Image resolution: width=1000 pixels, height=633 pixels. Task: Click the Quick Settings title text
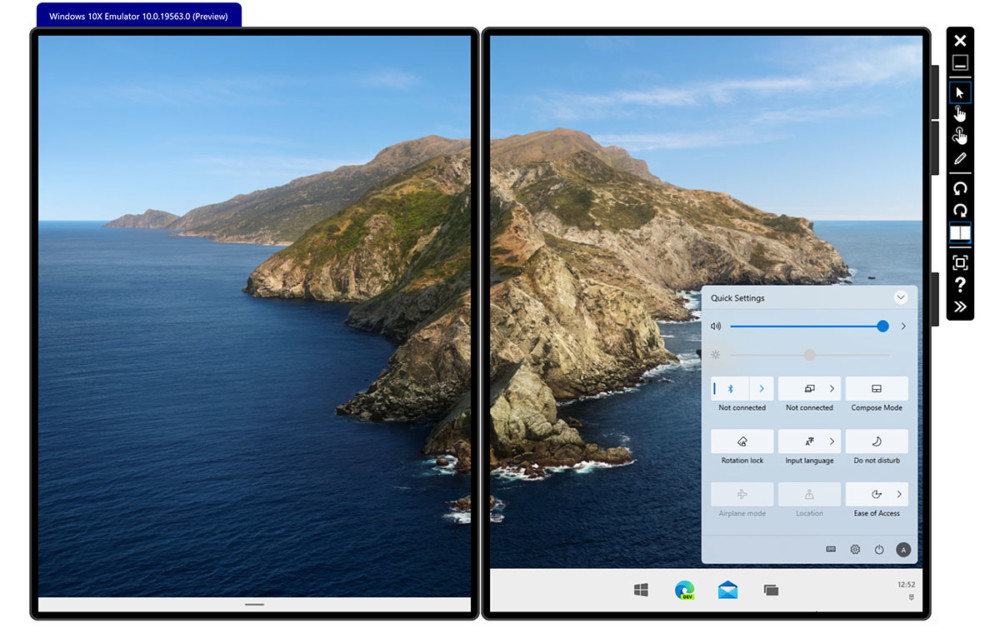tap(737, 298)
